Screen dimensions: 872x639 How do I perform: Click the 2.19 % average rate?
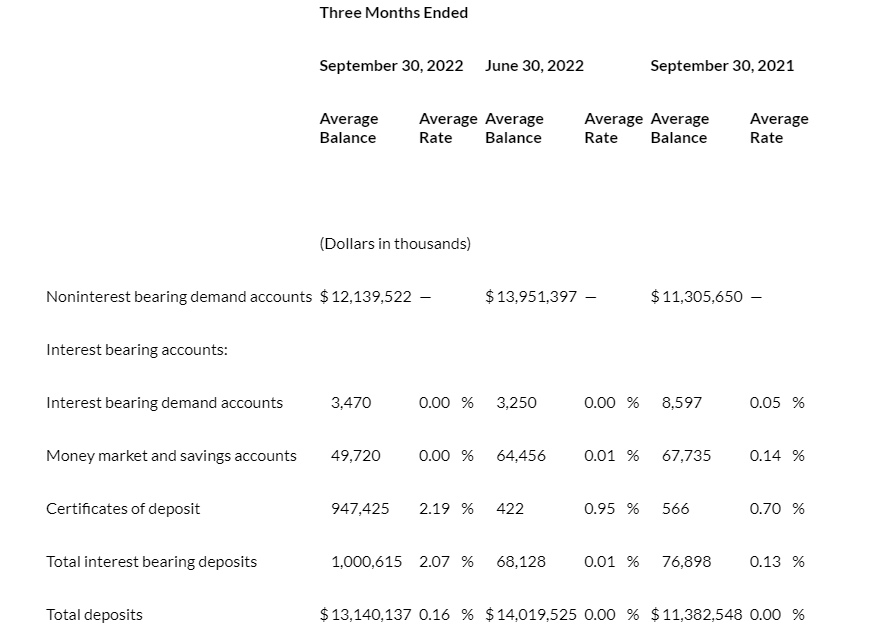446,509
